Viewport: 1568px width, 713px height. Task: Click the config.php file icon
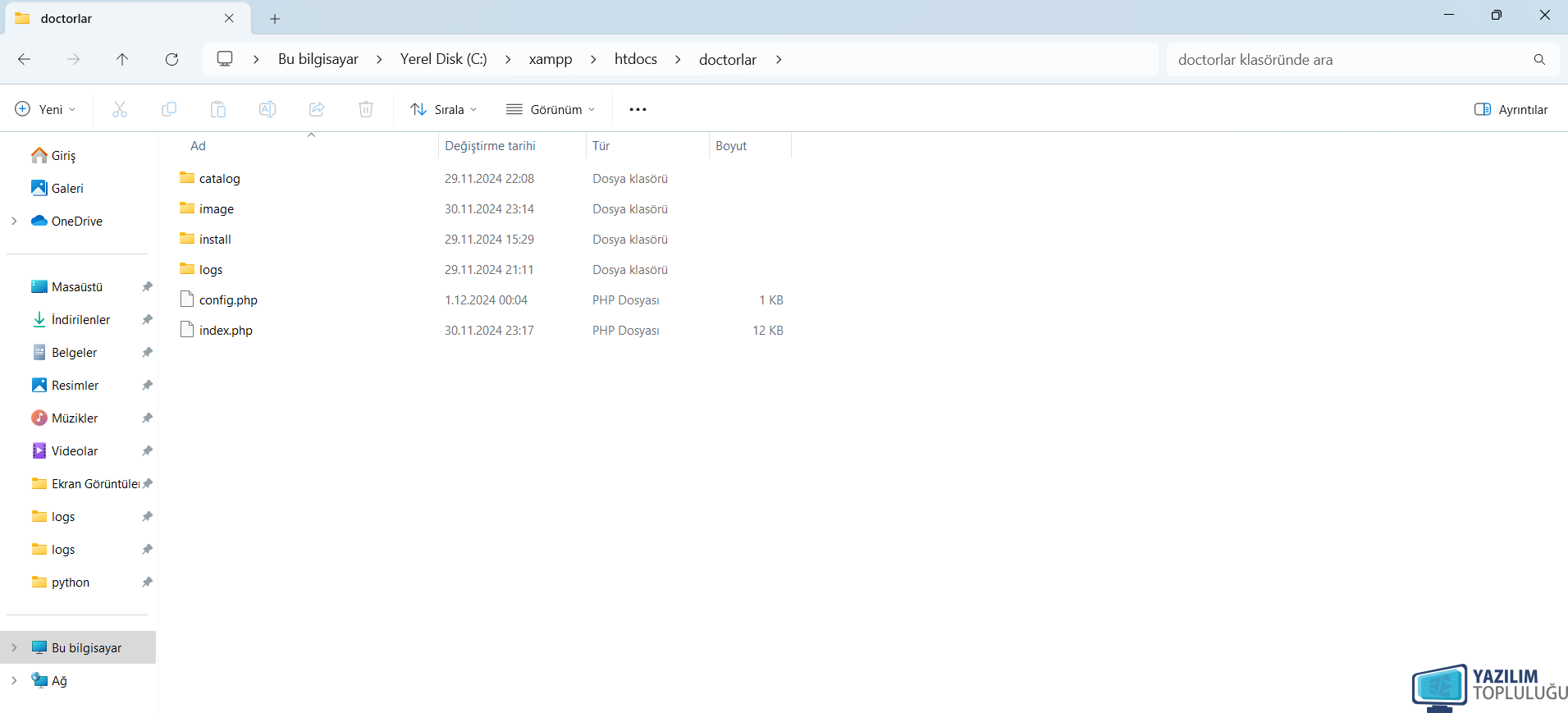tap(187, 299)
